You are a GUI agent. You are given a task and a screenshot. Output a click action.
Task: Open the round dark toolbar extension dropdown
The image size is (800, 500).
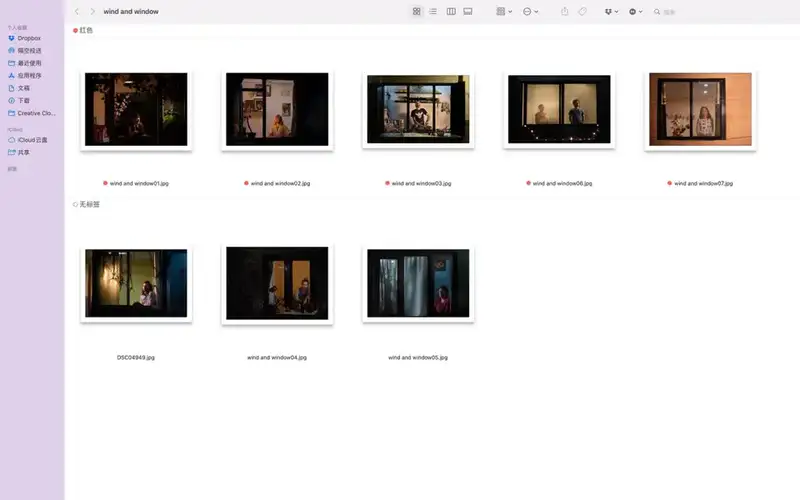(636, 11)
